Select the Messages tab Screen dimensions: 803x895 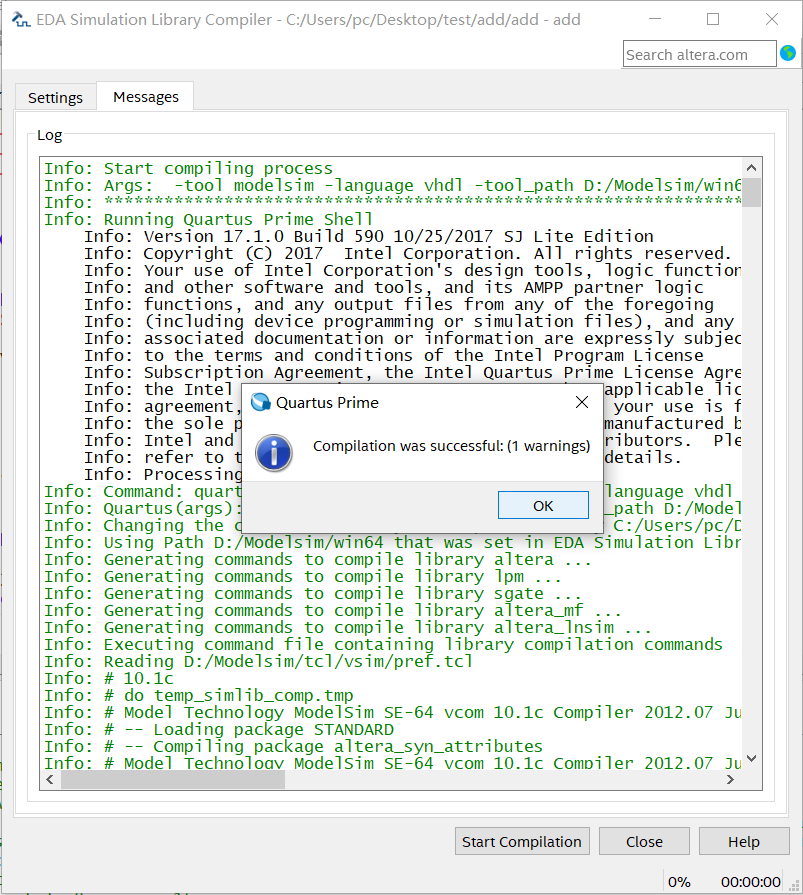(x=146, y=96)
